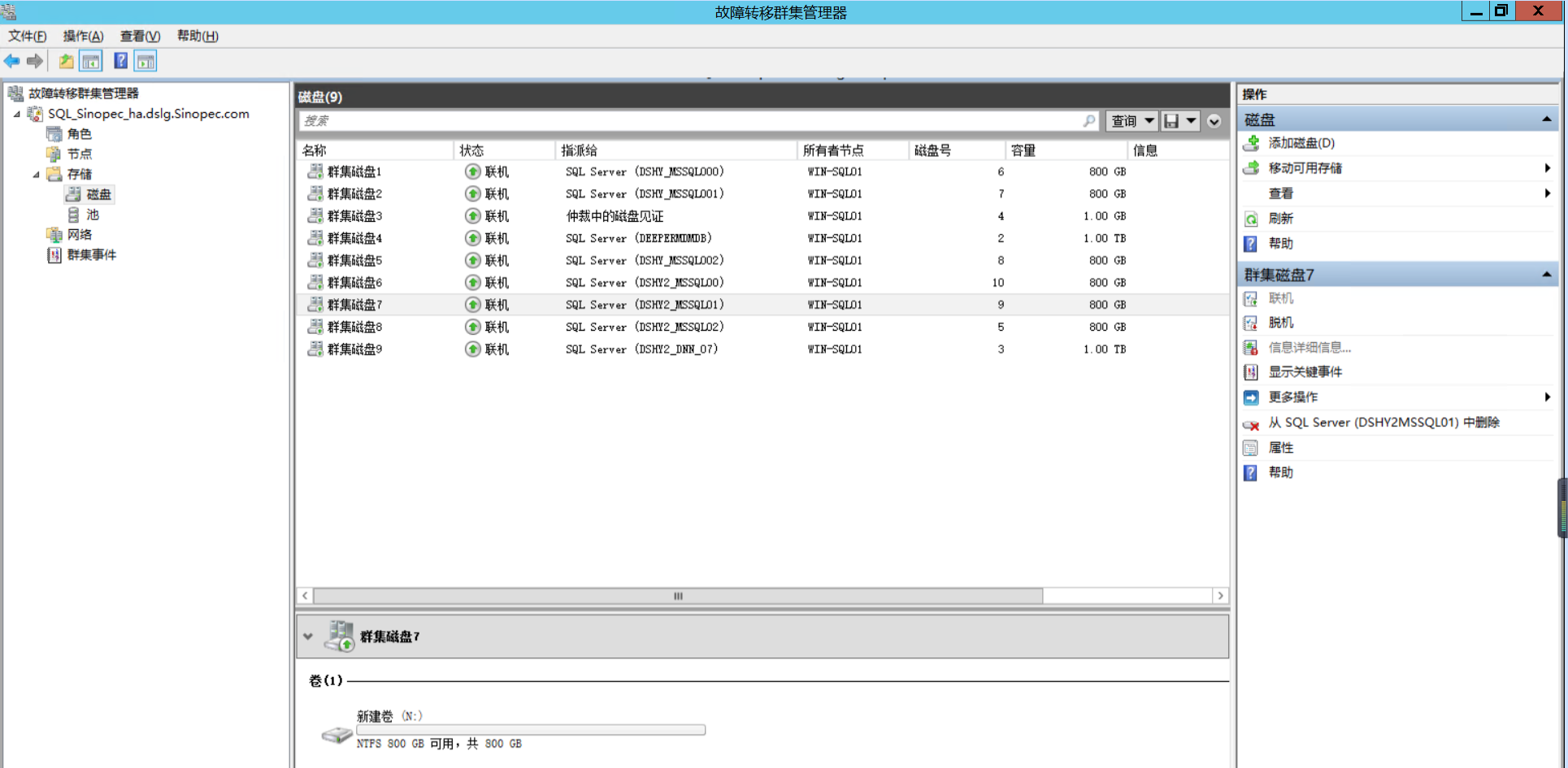1568x768 pixels.
Task: Open the 操作(A) menu
Action: (83, 36)
